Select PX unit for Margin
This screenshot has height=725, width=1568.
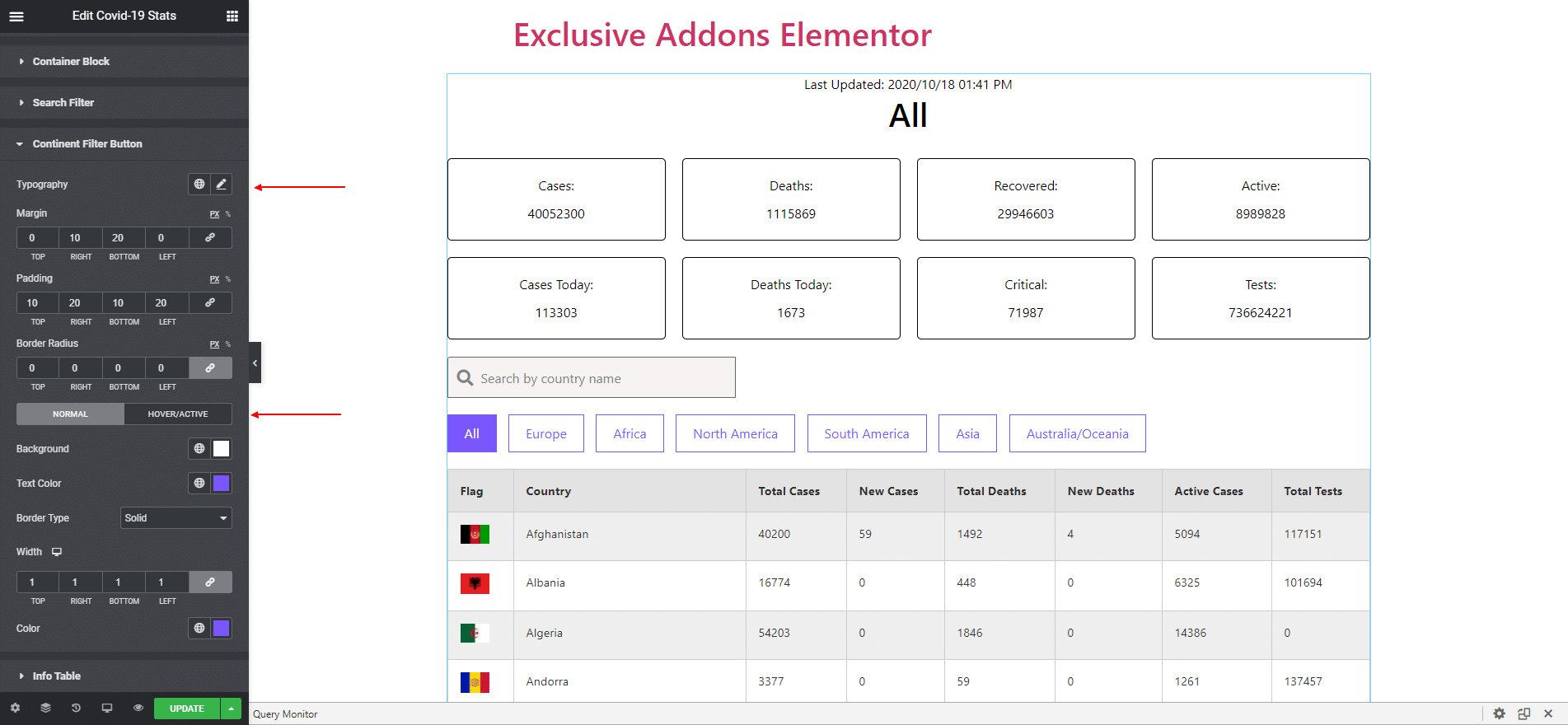pyautogui.click(x=214, y=214)
